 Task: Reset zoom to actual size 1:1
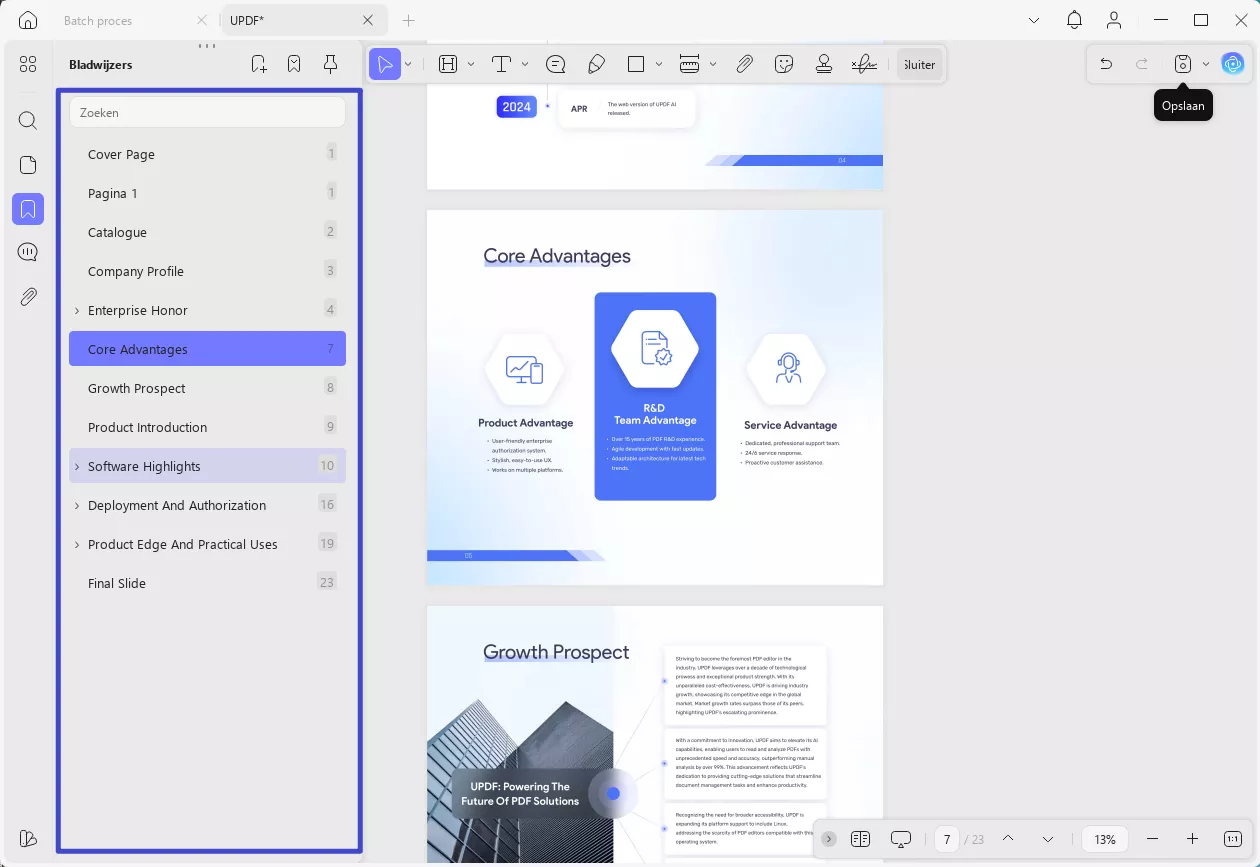pos(1233,839)
